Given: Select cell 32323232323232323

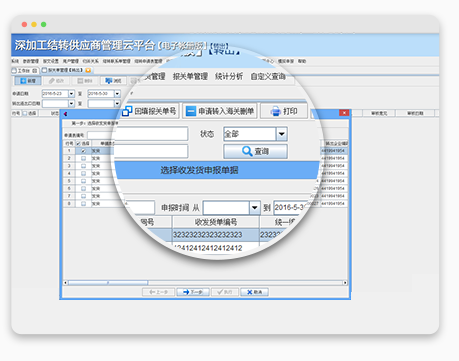Looking at the screenshot, I should point(215,235).
